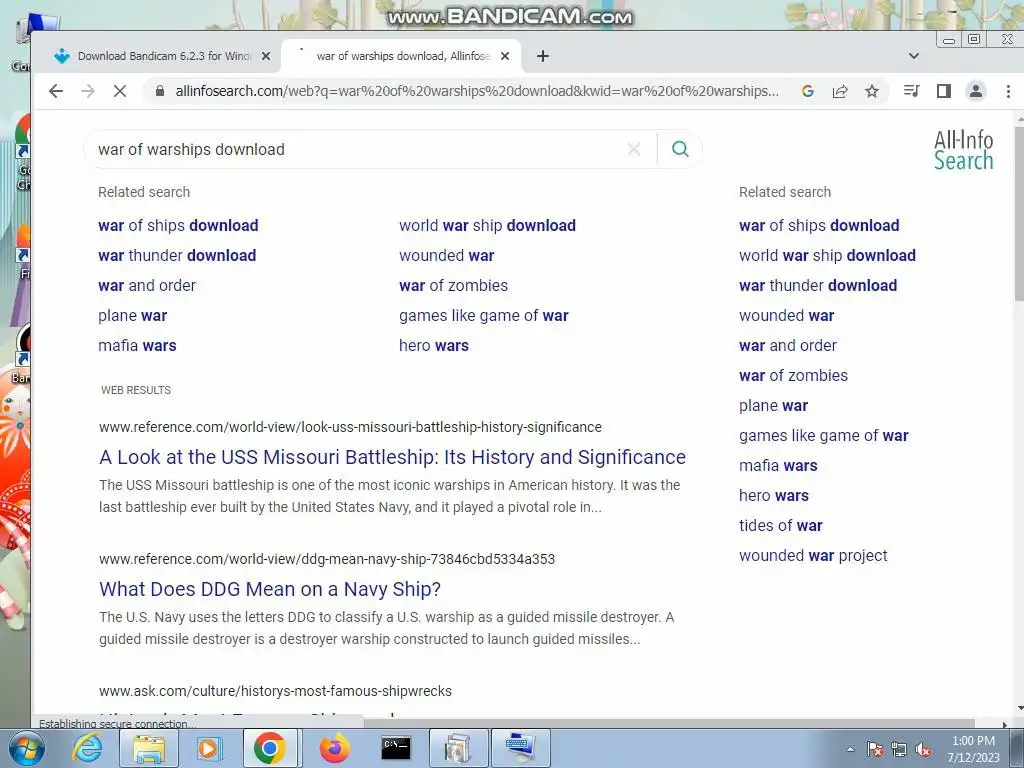Open the Chrome three-dot menu

click(1008, 91)
